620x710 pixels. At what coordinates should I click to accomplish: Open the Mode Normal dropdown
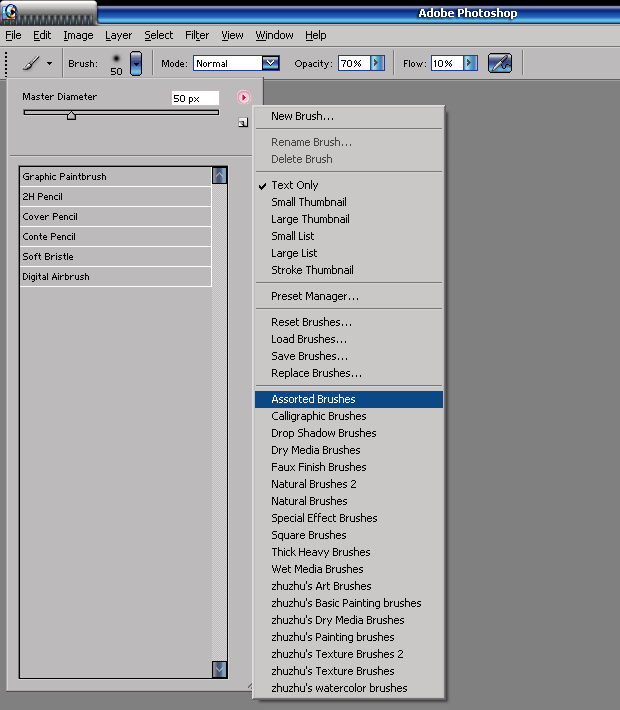(236, 63)
